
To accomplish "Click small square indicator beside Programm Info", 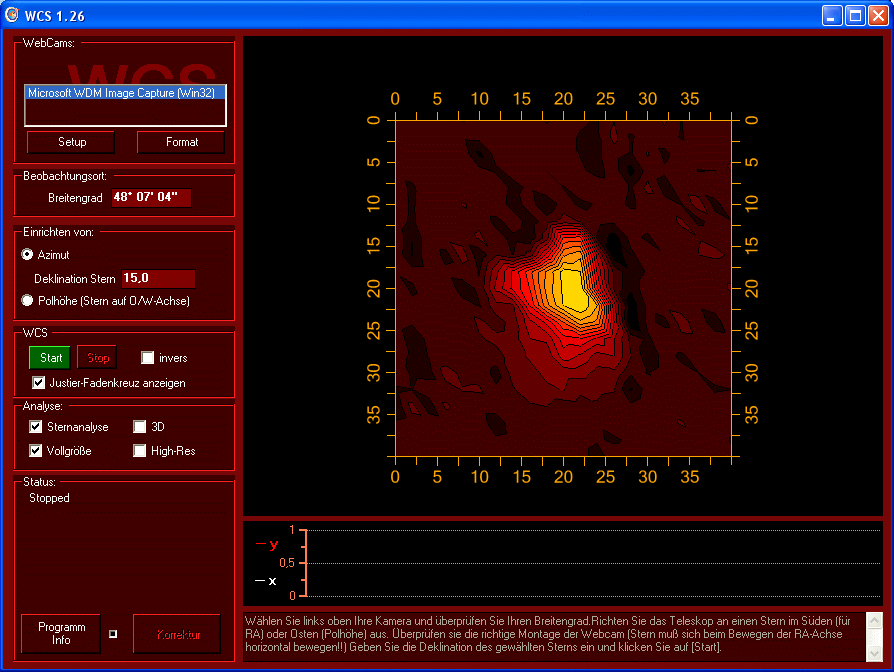I will tap(113, 634).
